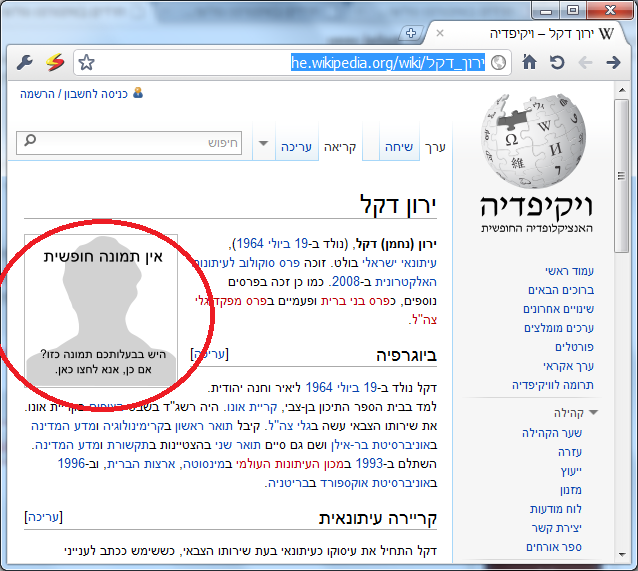Click the scrollbar down arrow
Viewport: 638px width, 571px height.
click(x=621, y=554)
